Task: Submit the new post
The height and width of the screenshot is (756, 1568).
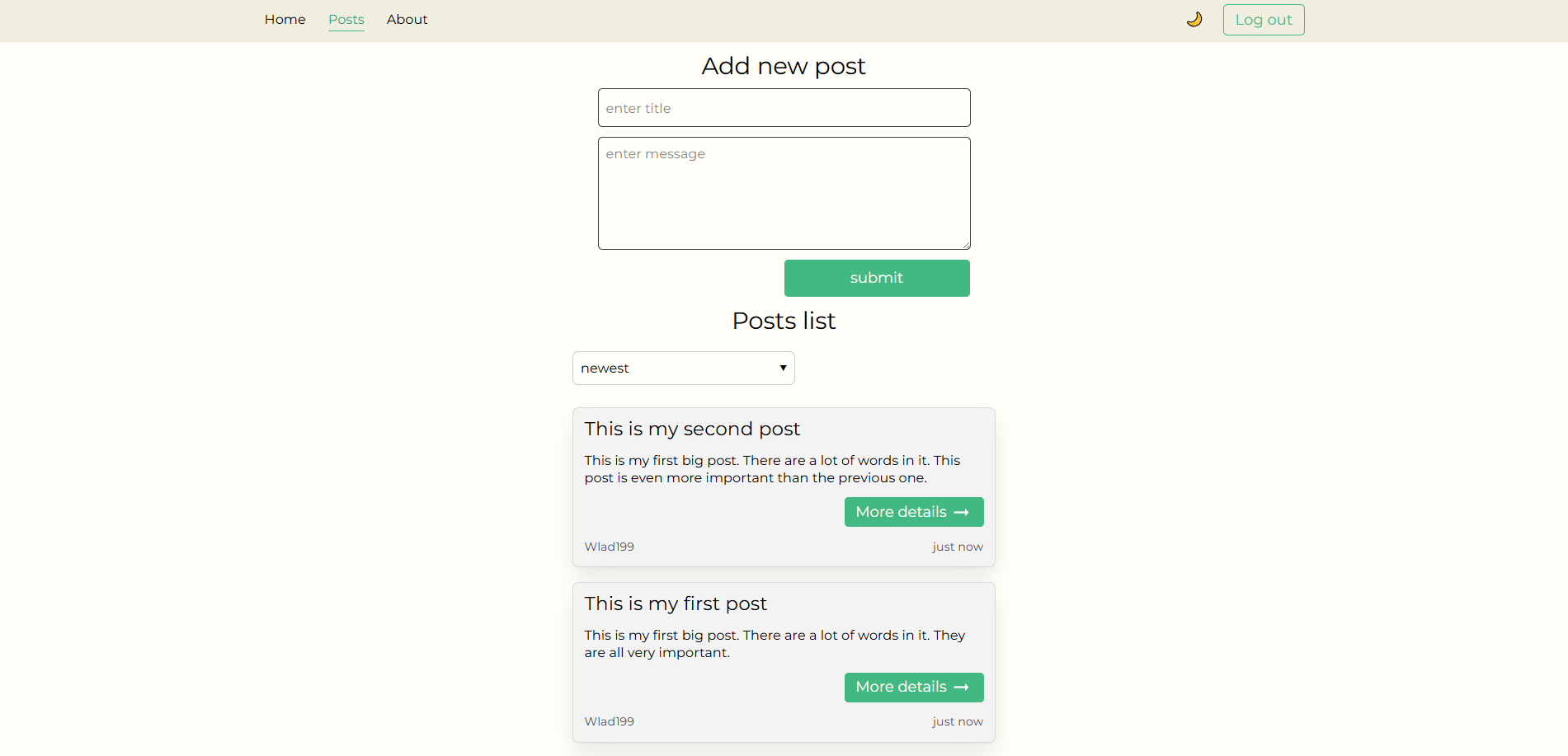Action: pos(877,278)
